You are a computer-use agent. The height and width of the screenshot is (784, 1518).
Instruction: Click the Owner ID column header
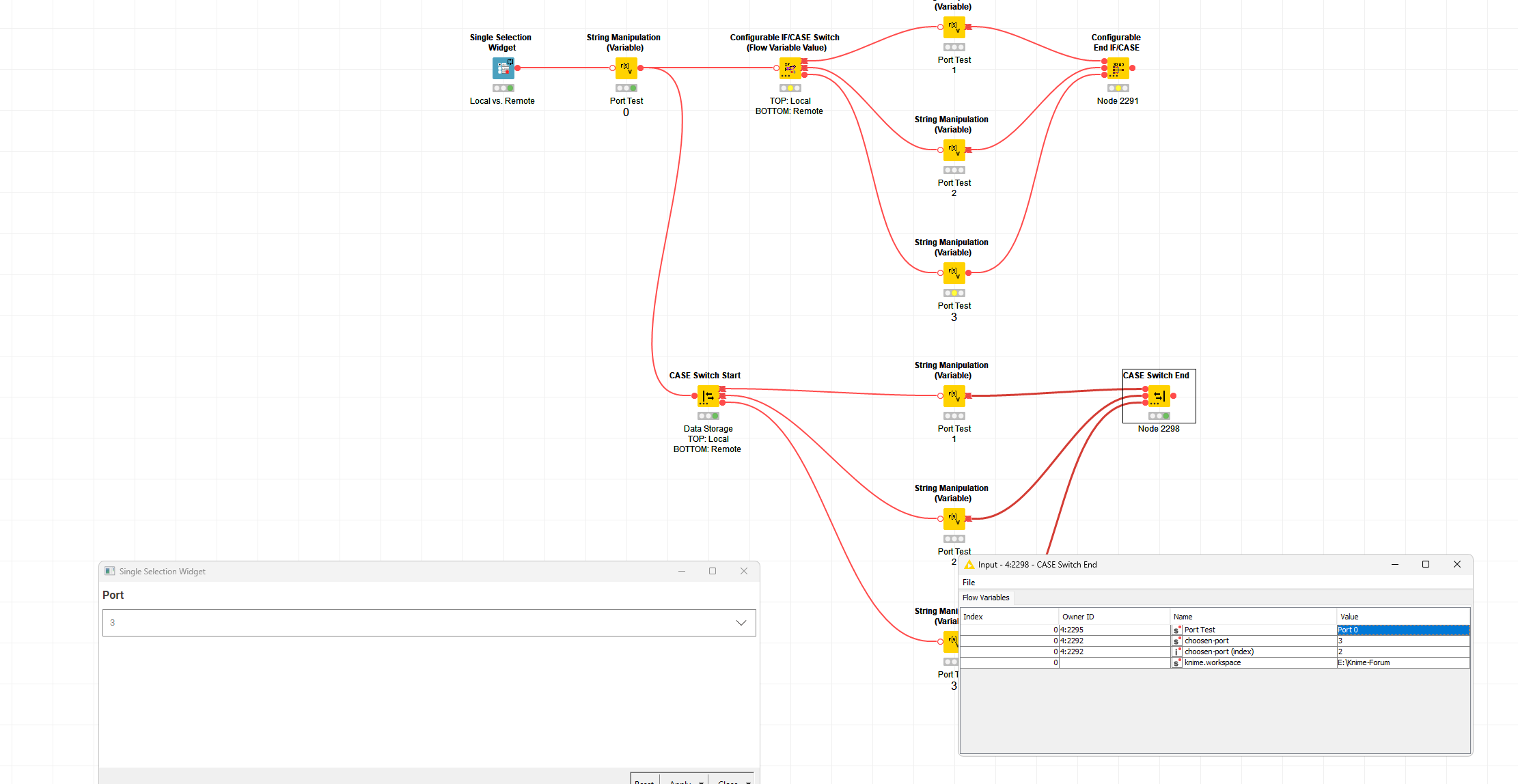point(1078,617)
